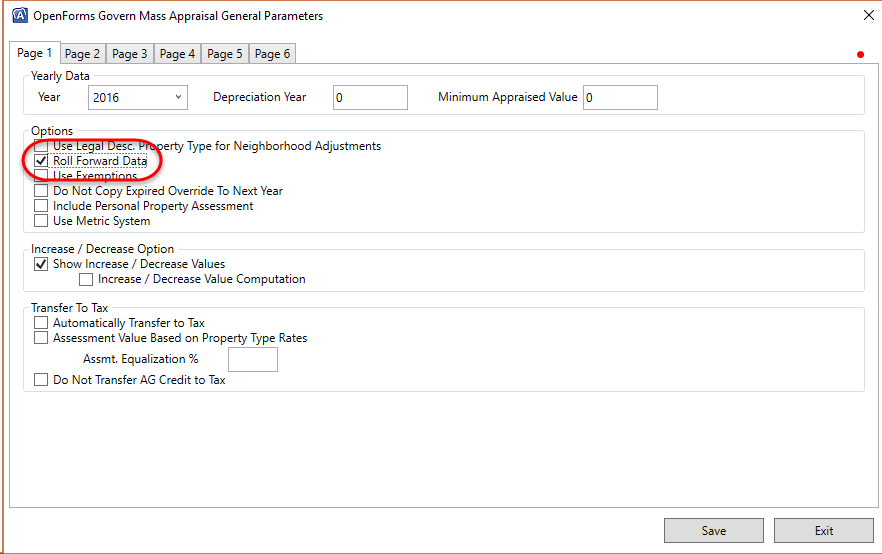Click the Exit button
The width and height of the screenshot is (882, 554).
click(823, 531)
